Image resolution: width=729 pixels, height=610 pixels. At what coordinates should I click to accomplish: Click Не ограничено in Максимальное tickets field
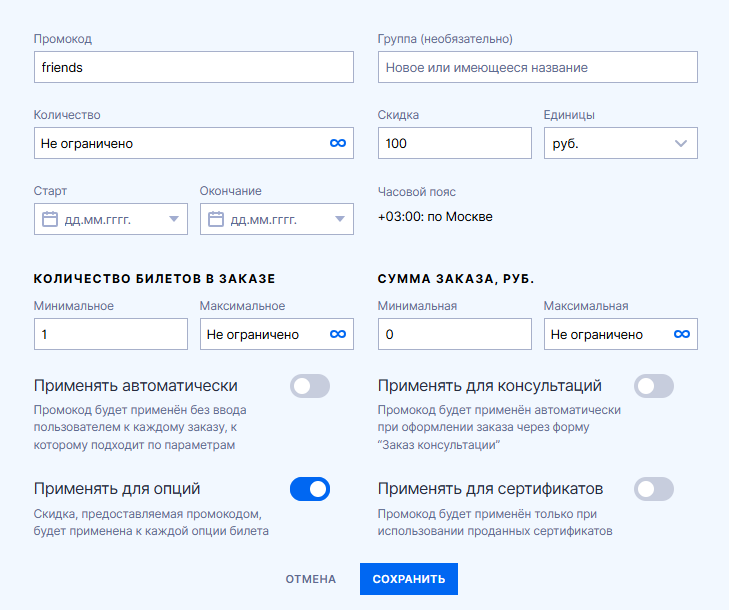(x=253, y=335)
